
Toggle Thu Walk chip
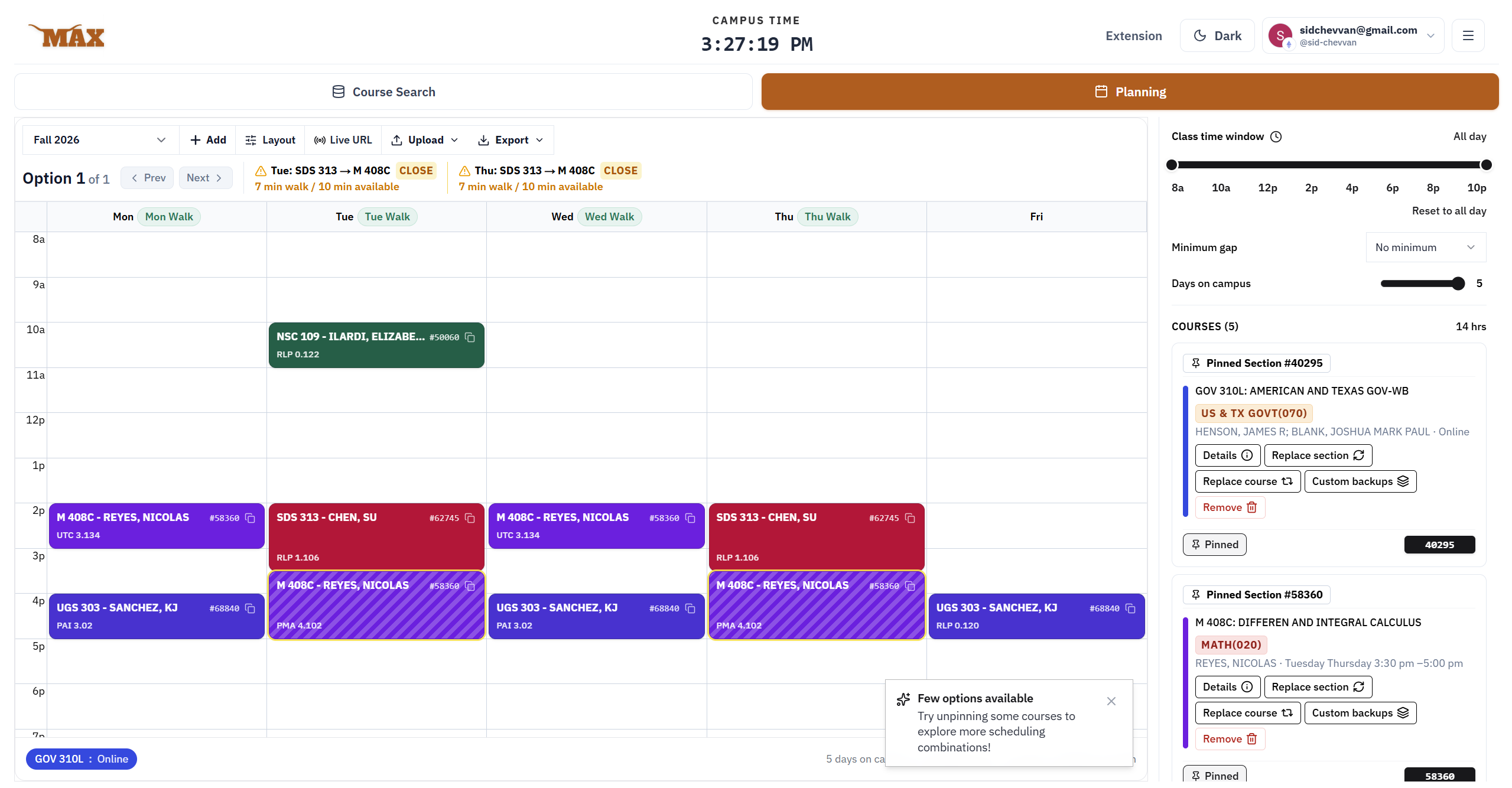(827, 217)
